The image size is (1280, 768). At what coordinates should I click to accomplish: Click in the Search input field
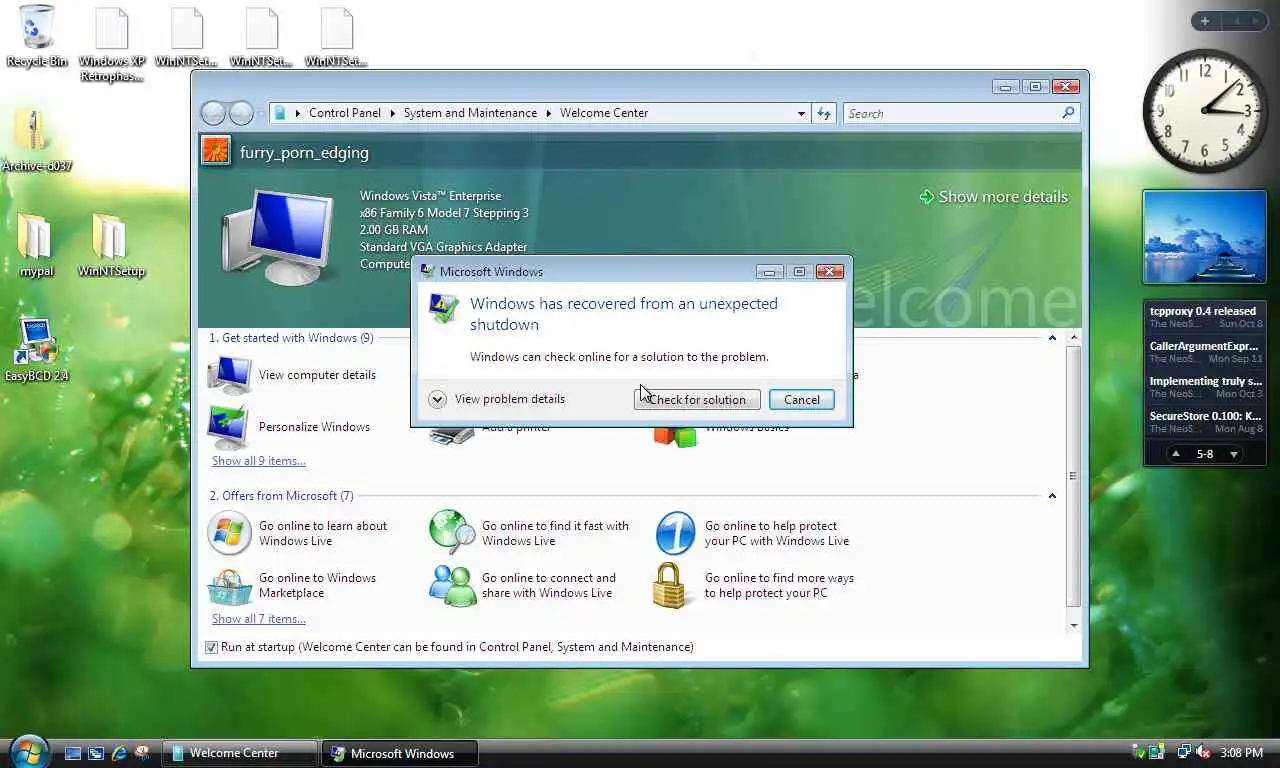tap(951, 113)
